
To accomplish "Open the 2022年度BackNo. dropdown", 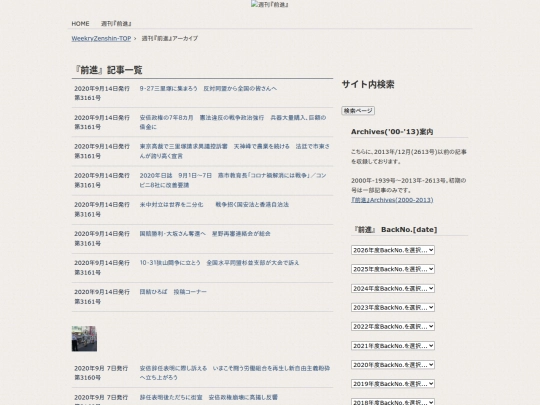I will point(393,326).
